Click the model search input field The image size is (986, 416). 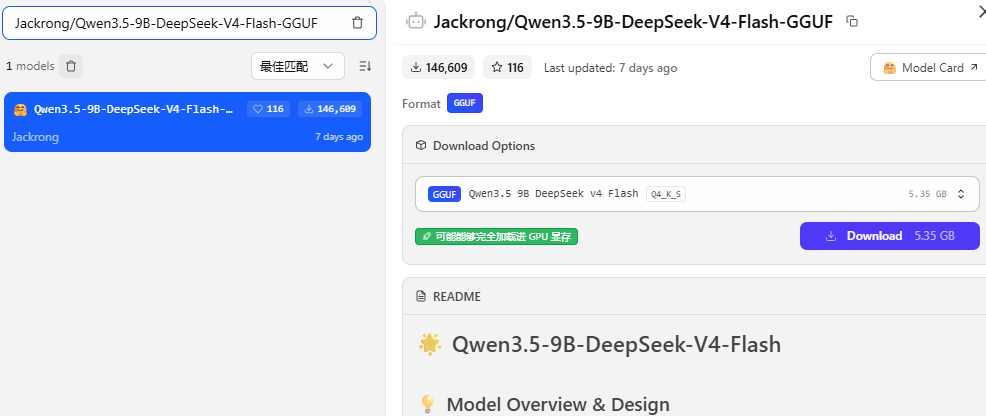tap(189, 23)
